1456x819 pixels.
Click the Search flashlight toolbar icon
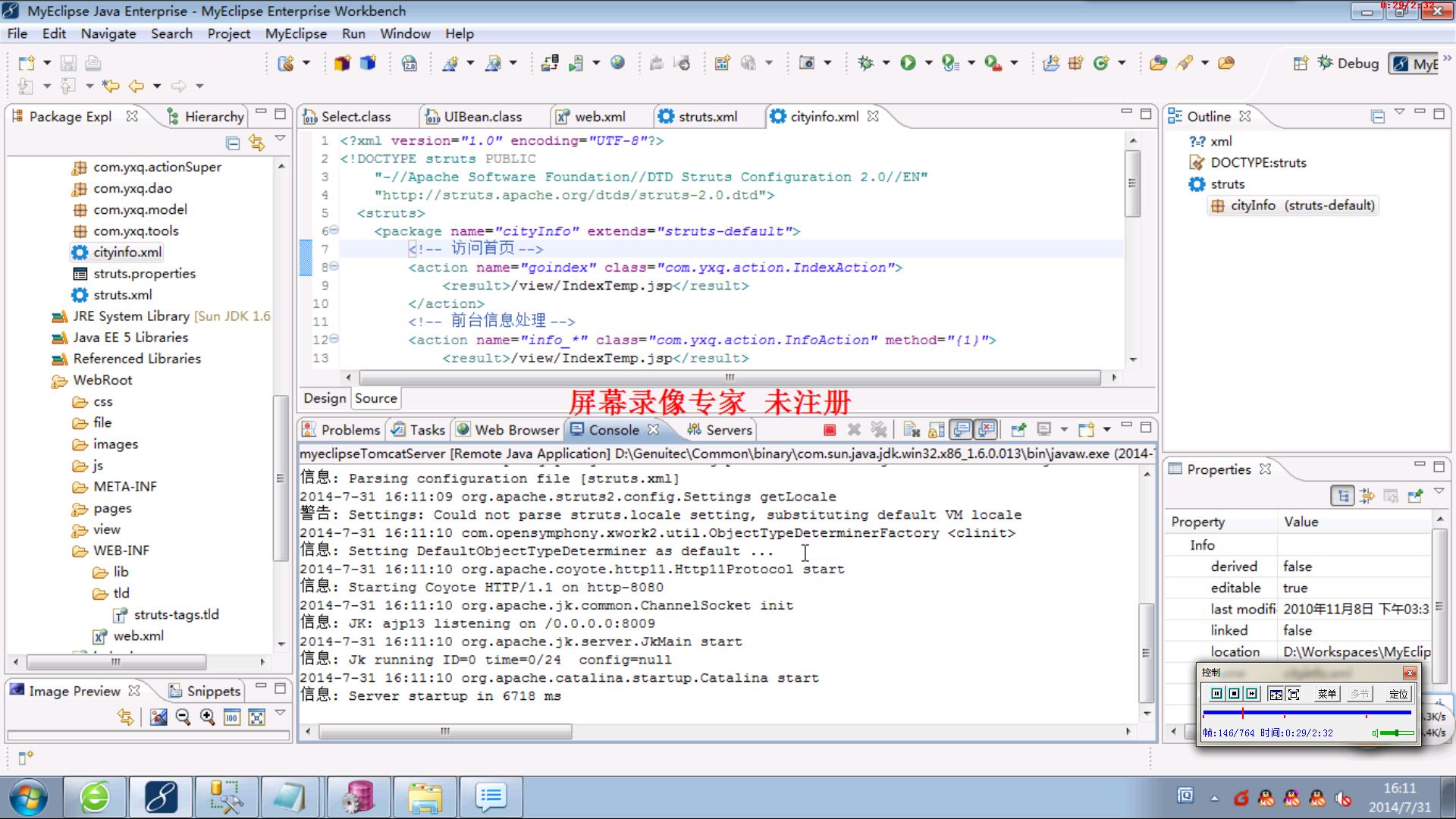1185,63
